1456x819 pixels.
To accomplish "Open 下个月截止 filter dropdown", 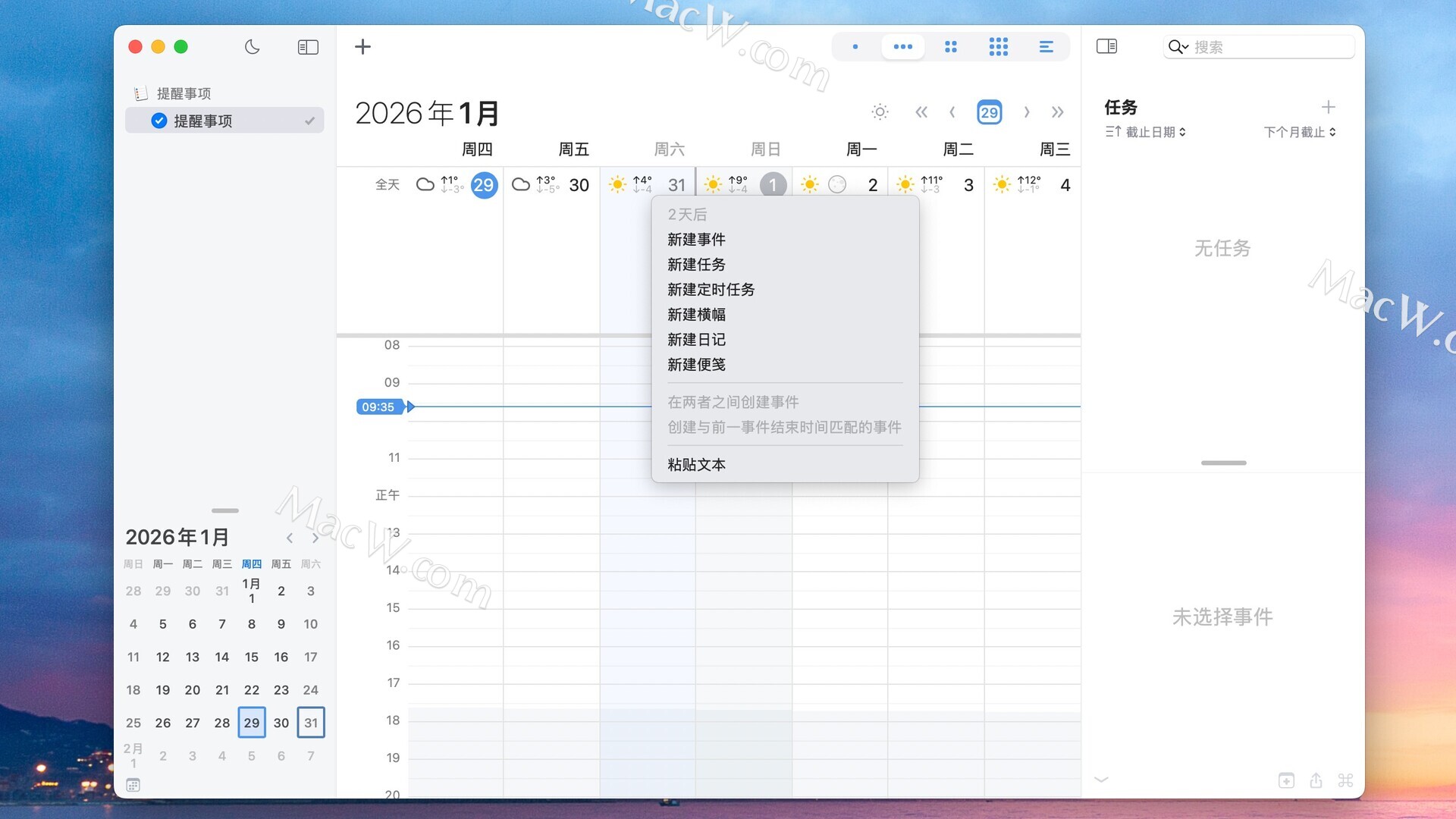I will tap(1300, 132).
